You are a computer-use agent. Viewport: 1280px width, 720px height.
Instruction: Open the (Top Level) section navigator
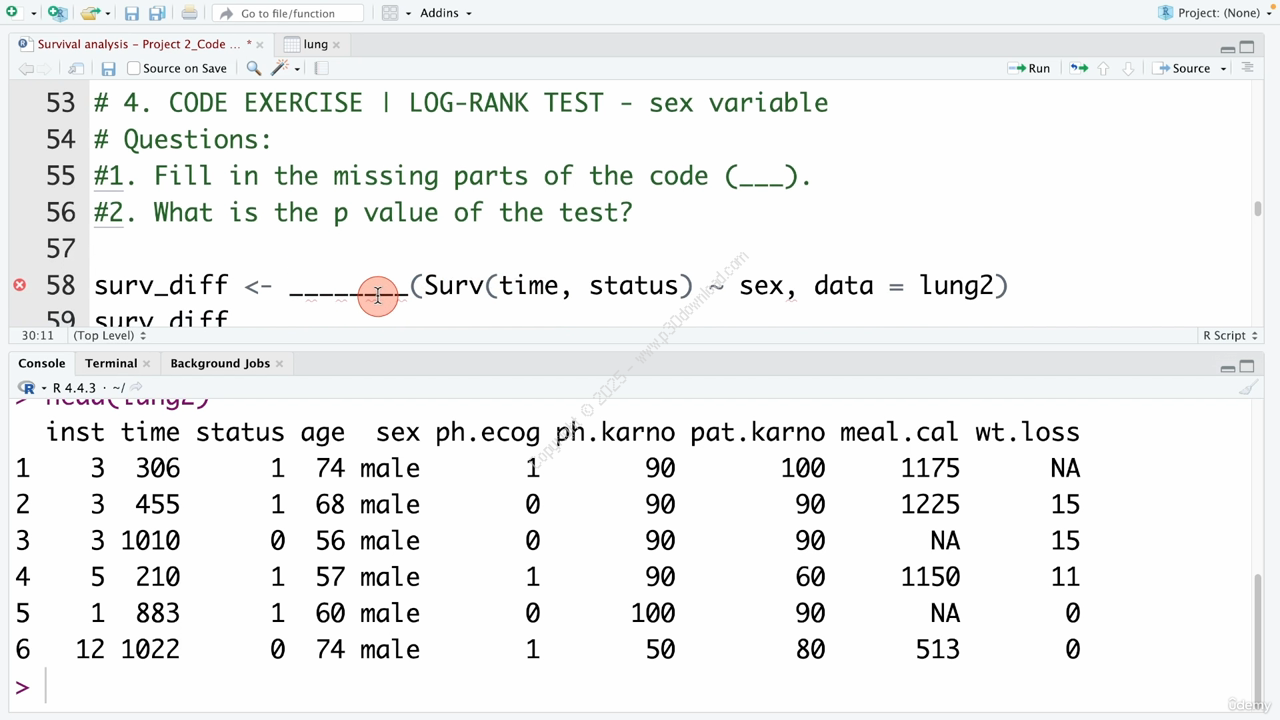click(x=110, y=336)
